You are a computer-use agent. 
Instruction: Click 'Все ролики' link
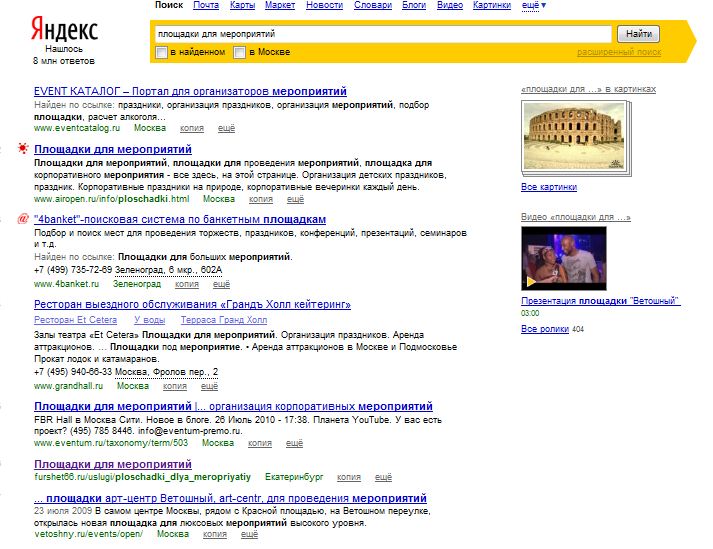(x=545, y=329)
